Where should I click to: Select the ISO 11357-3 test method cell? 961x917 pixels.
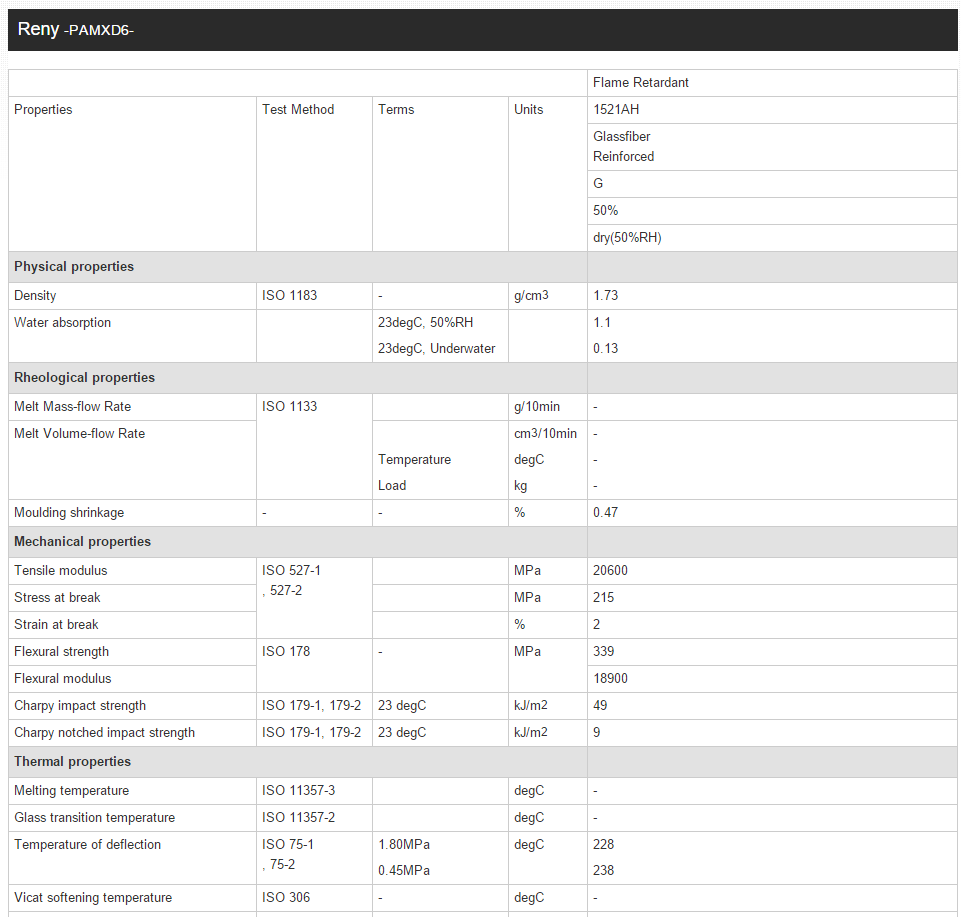click(314, 791)
